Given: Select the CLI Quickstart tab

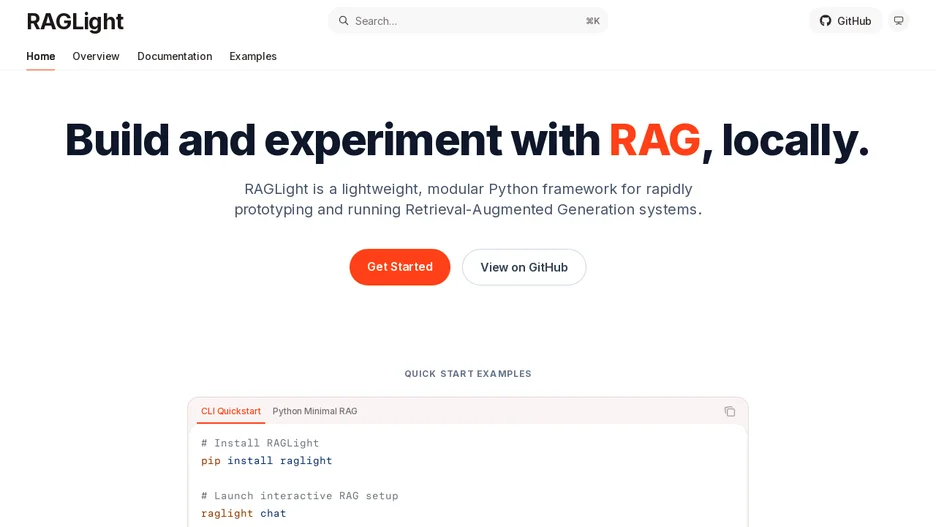Looking at the screenshot, I should (231, 411).
